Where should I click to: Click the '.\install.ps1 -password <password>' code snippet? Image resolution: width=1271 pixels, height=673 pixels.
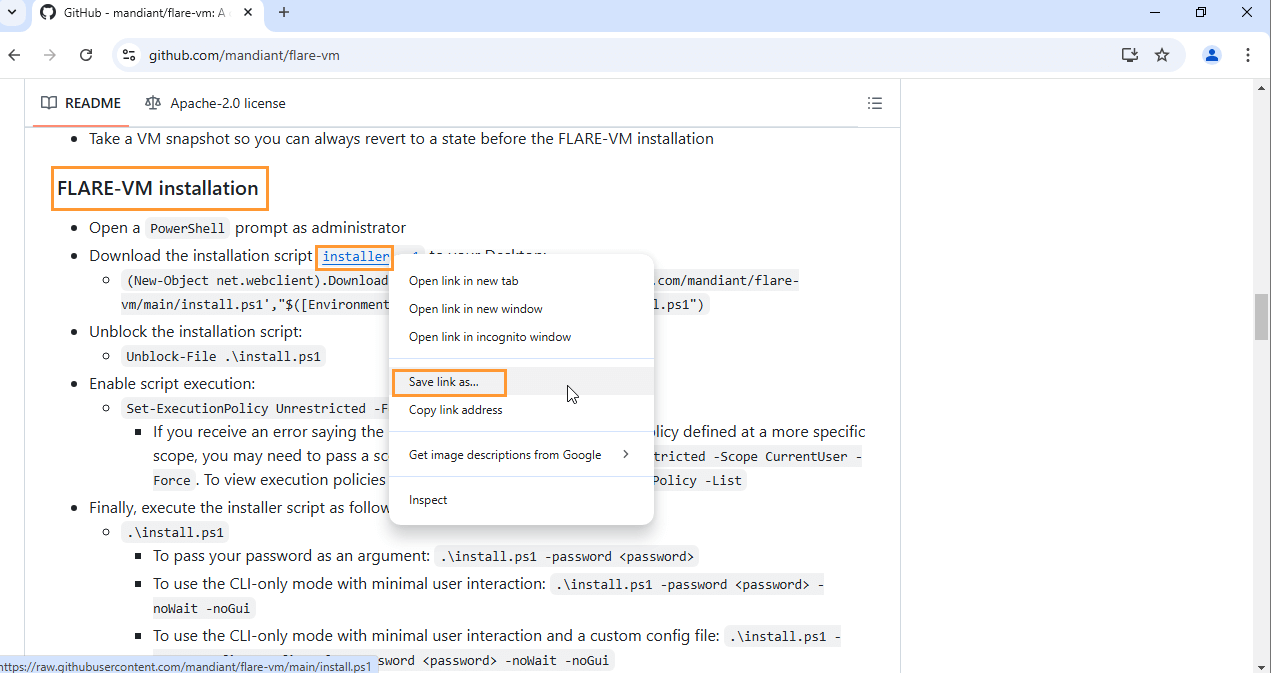pos(566,556)
